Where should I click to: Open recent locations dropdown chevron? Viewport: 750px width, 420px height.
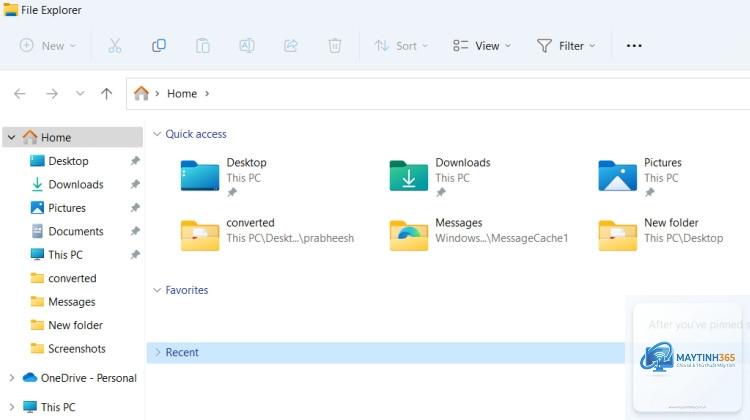pos(80,93)
